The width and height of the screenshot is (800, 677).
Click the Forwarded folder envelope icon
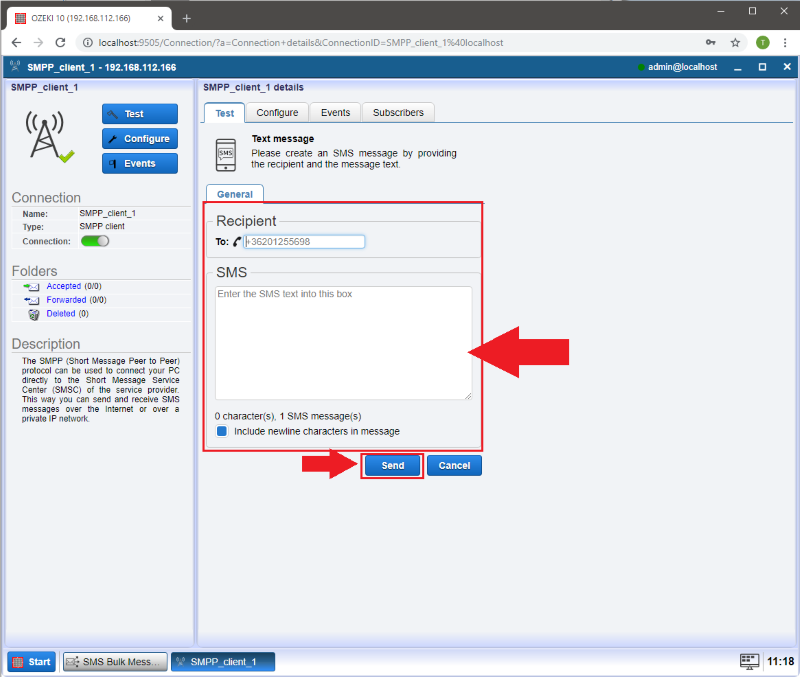(32, 300)
